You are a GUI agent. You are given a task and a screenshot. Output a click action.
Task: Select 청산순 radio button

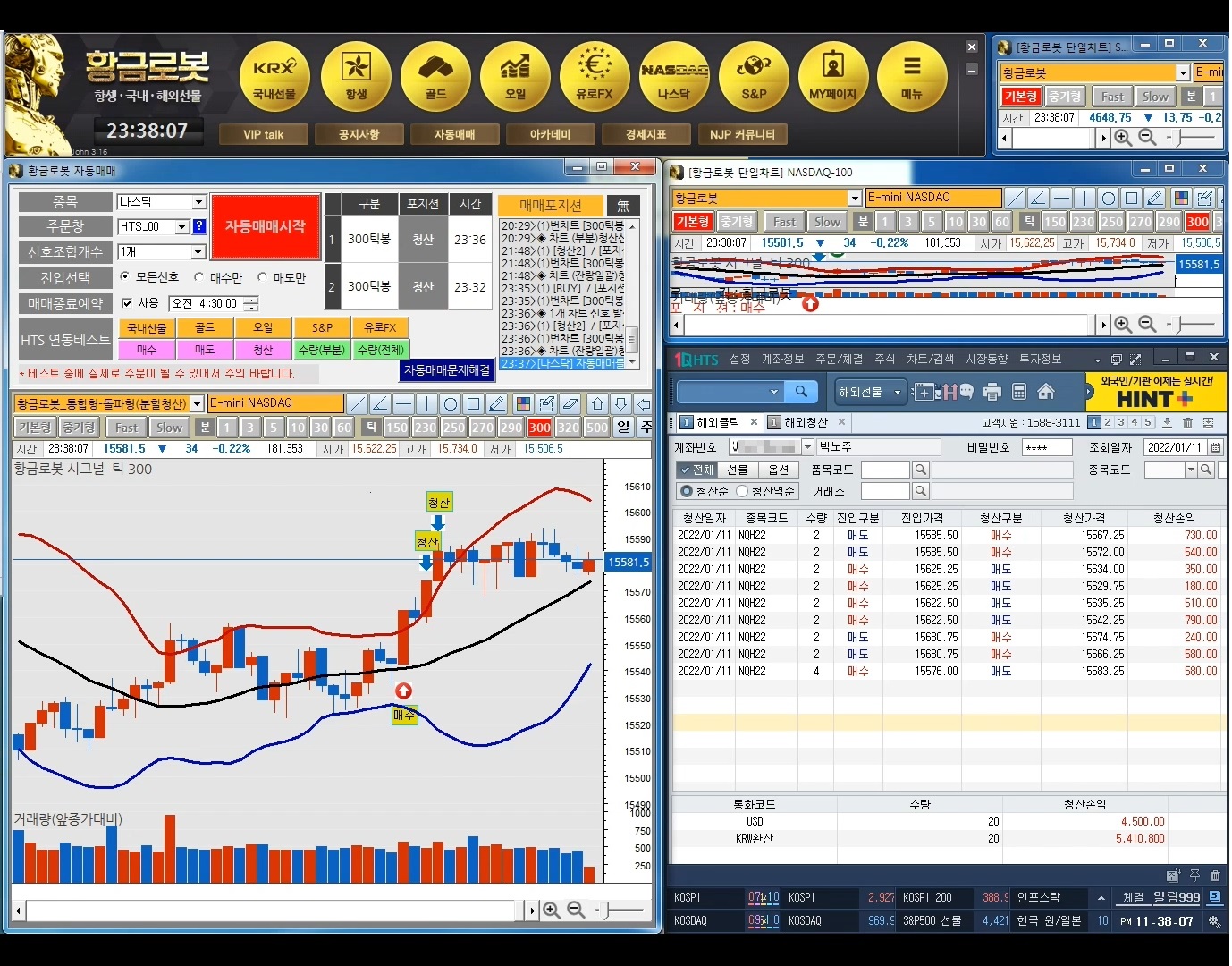[687, 491]
